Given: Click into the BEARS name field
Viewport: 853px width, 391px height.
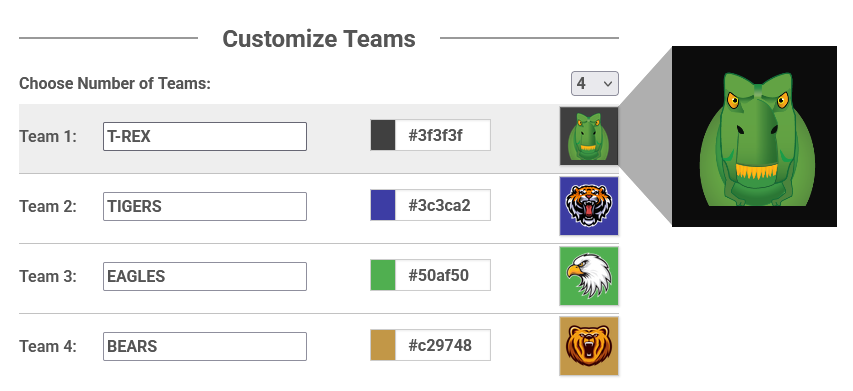Looking at the screenshot, I should coord(205,346).
